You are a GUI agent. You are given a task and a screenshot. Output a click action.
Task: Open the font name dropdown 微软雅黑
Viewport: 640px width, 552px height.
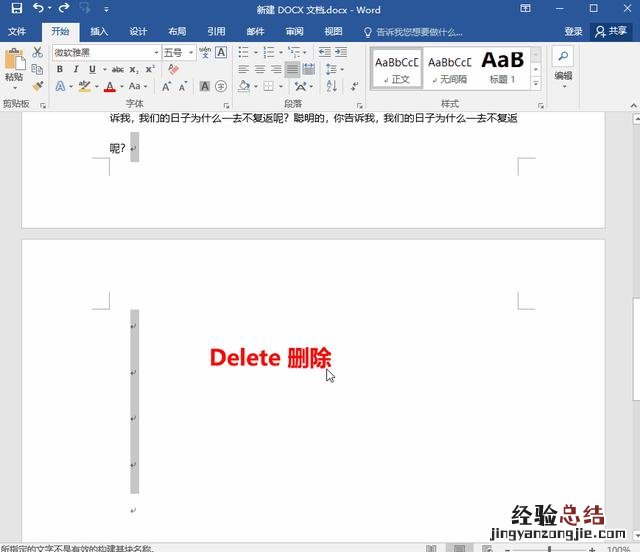click(156, 52)
